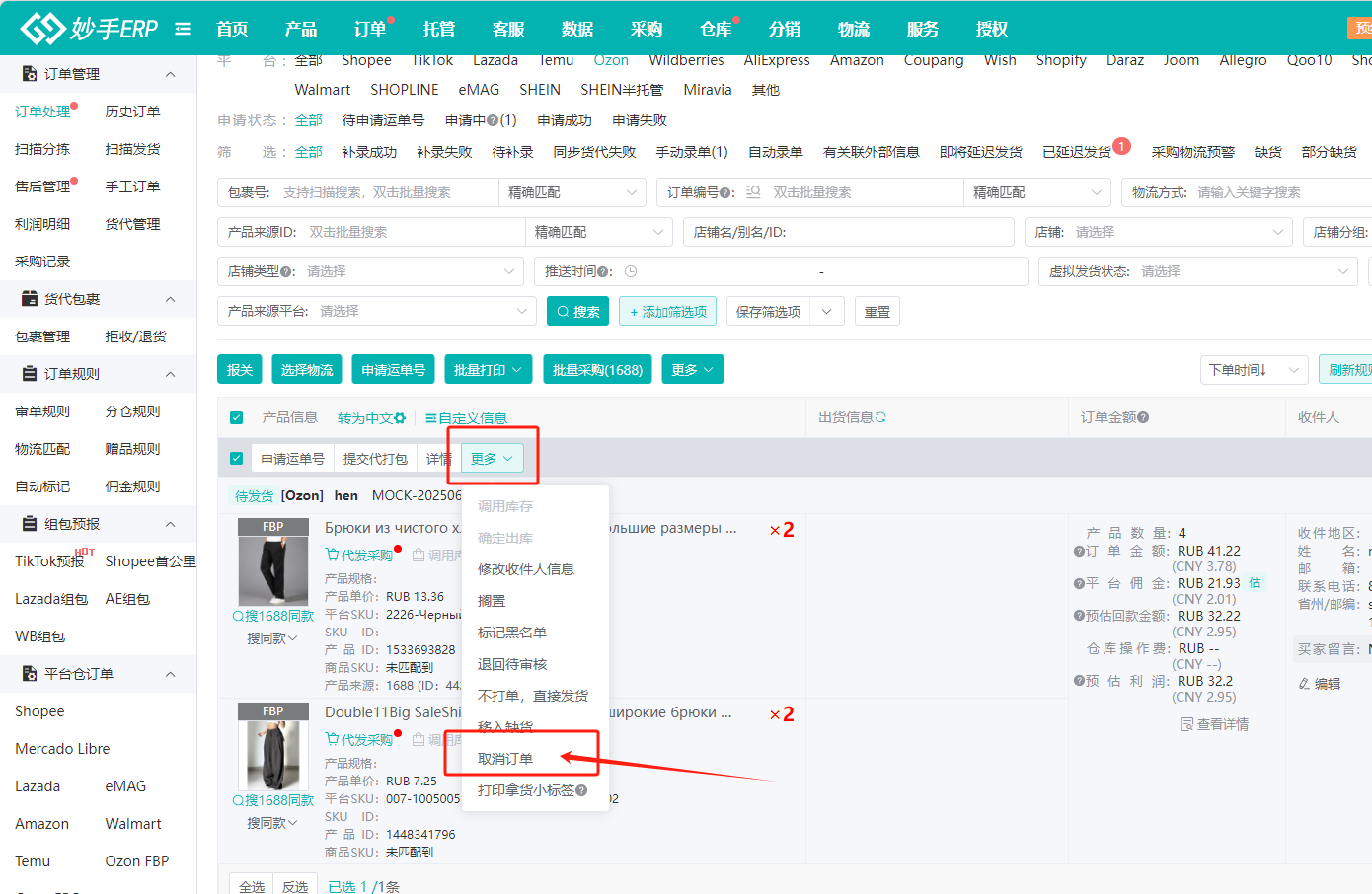Screen dimensions: 1372x894
Task: Open the sidebar hamburger menu beside 妙手ERP logo
Action: pos(183,28)
